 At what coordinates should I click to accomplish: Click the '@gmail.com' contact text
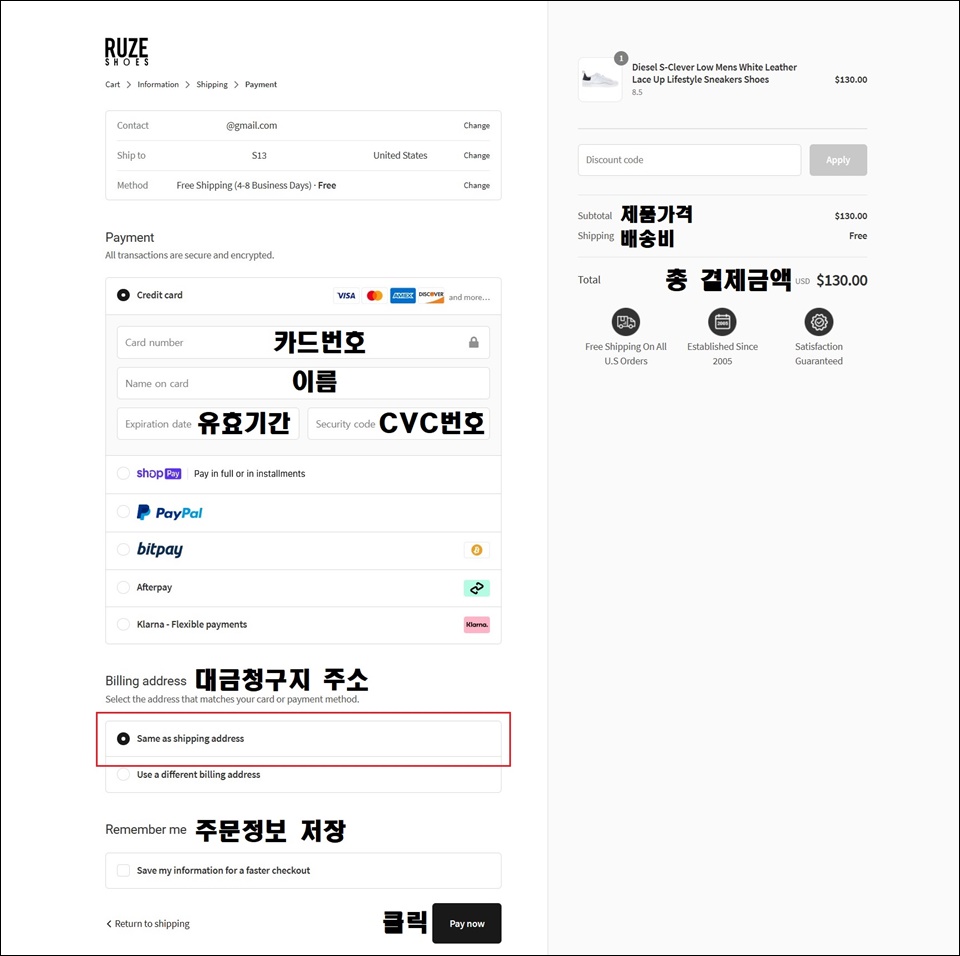click(x=252, y=126)
